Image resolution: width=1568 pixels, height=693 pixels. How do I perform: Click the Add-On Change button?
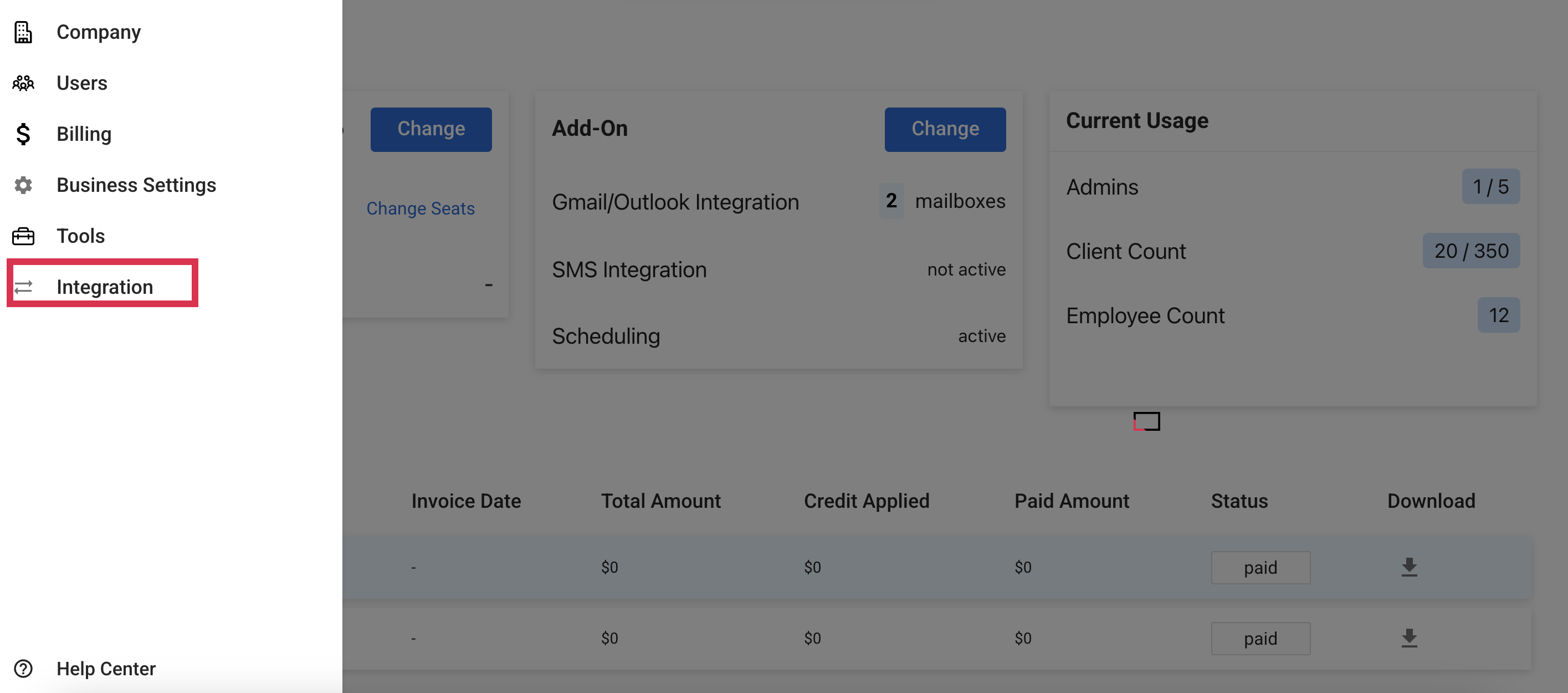(944, 129)
